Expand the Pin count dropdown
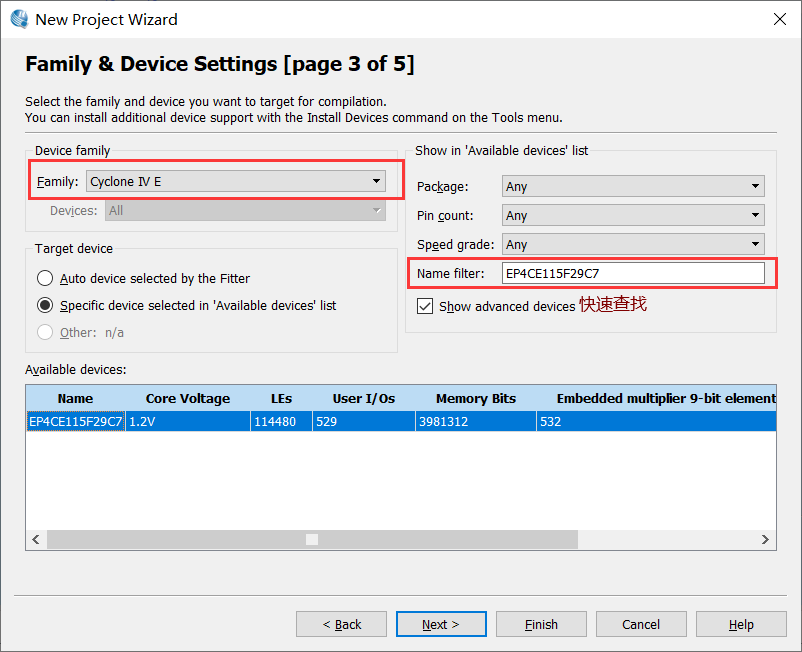This screenshot has width=802, height=652. point(633,215)
